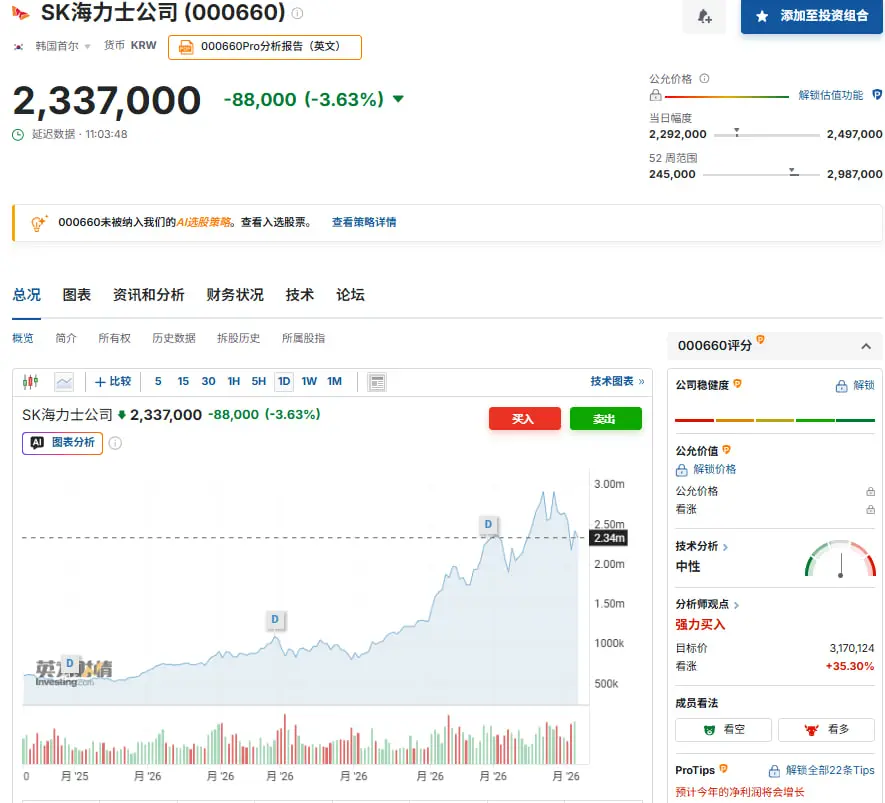Switch to the 资讯和分析 tab
This screenshot has width=885, height=803.
(x=148, y=295)
